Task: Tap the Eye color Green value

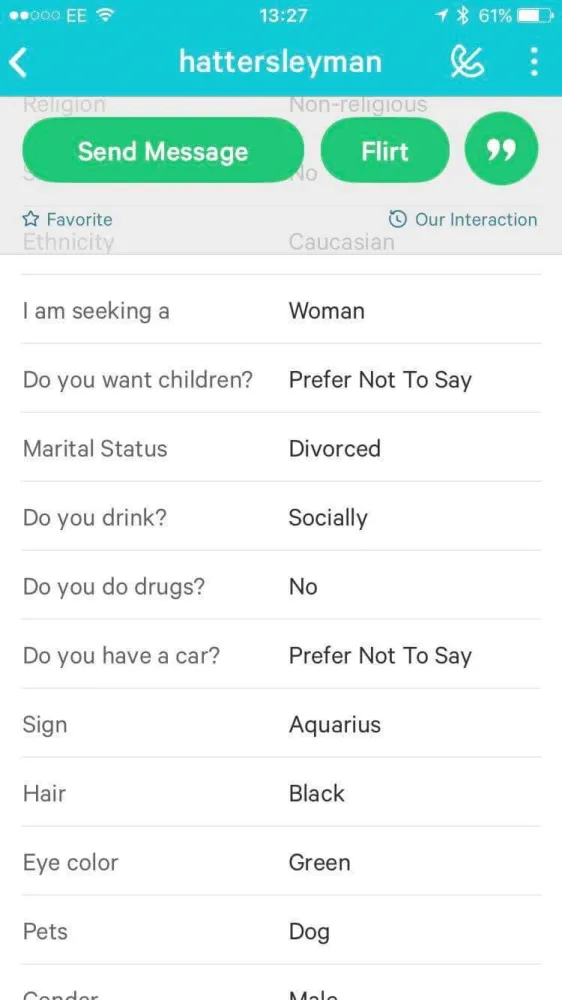Action: pyautogui.click(x=319, y=862)
